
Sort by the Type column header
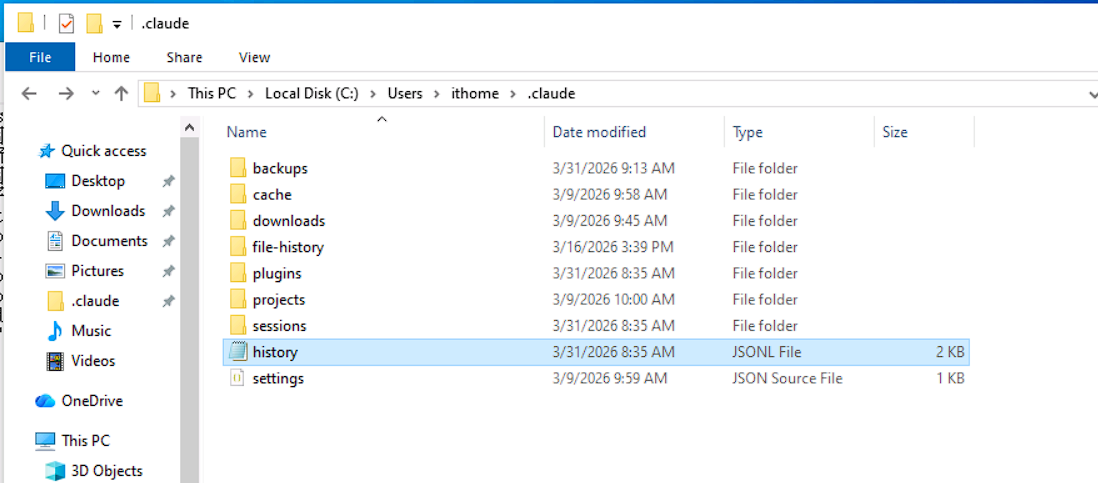tap(800, 132)
